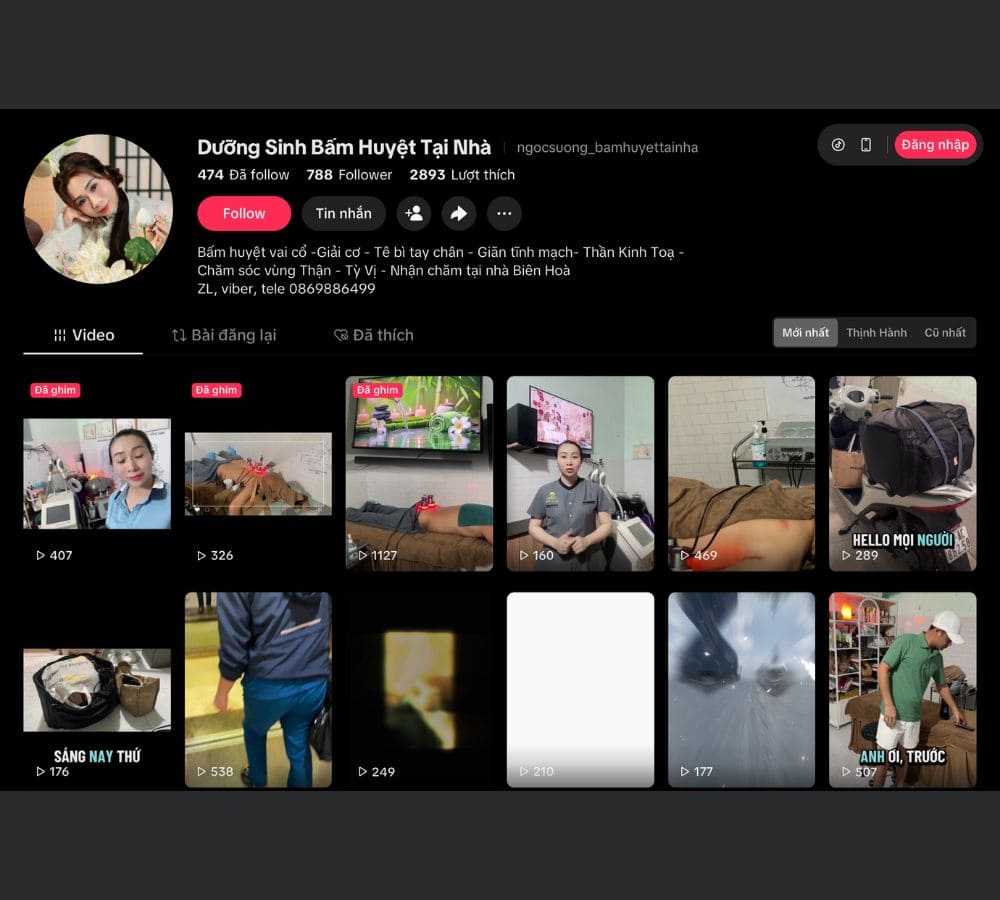Open the HELLO MỌI NGƯỜI video
The width and height of the screenshot is (1000, 900).
tap(902, 473)
